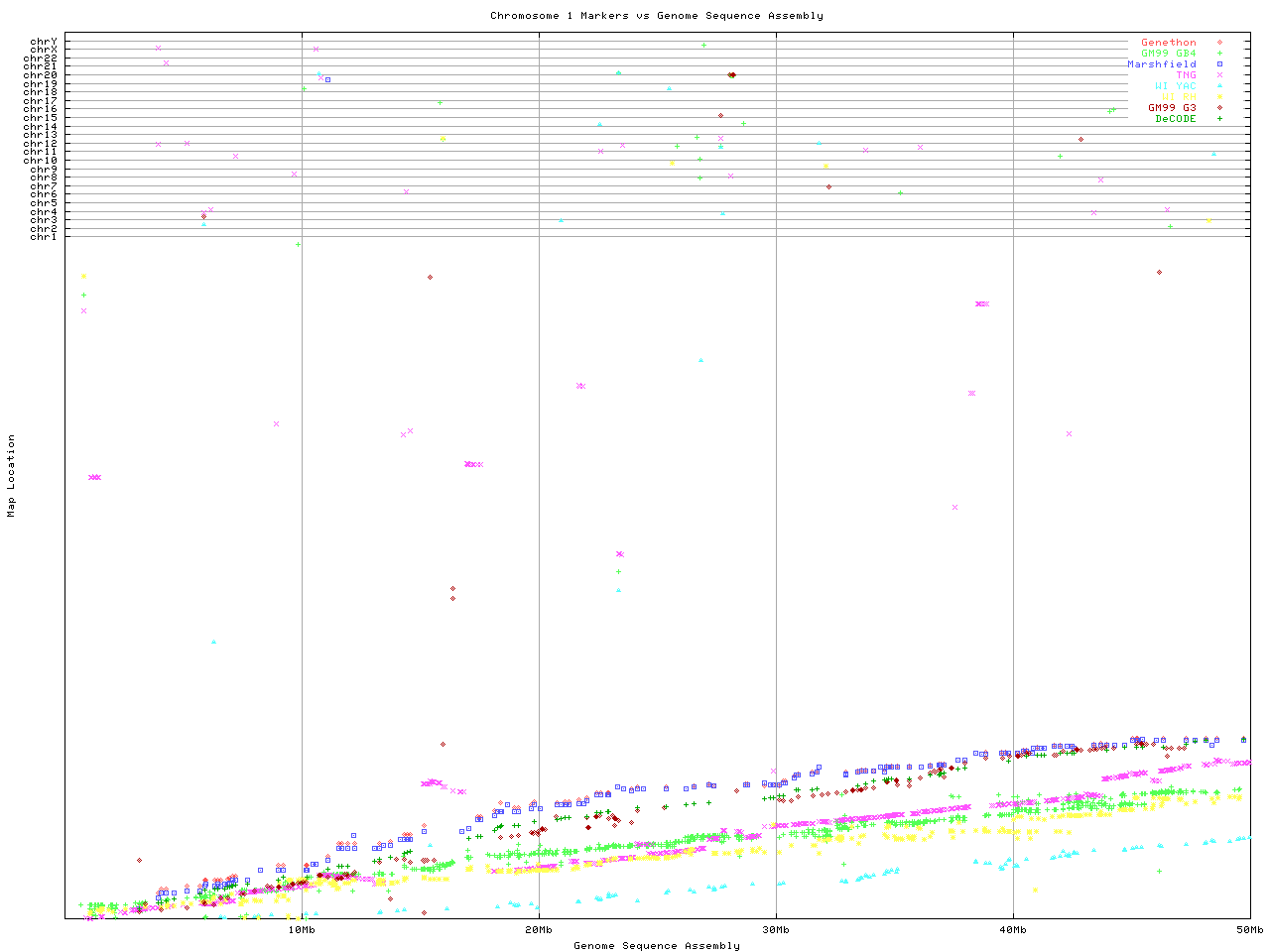Image resolution: width=1270 pixels, height=952 pixels.
Task: Click the chrY label on the Y axis
Action: pyautogui.click(x=44, y=42)
